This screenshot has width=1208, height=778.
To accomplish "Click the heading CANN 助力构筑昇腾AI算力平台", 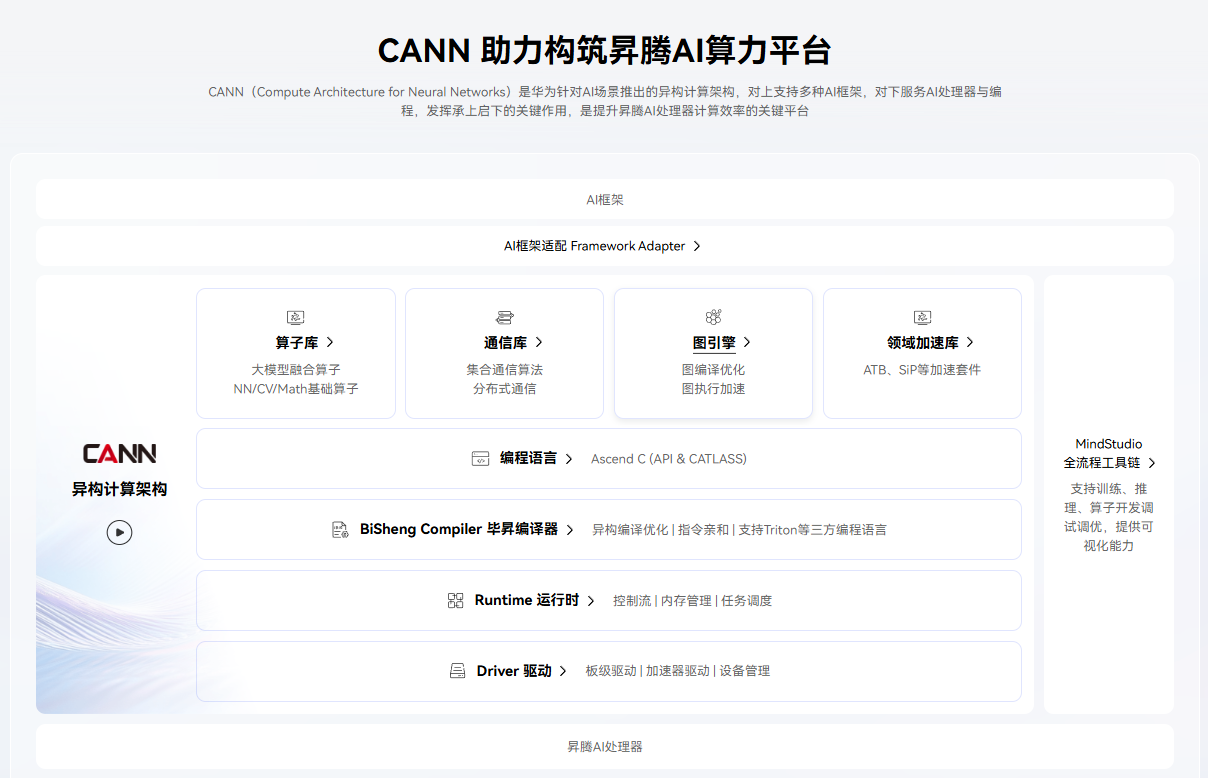I will click(x=604, y=50).
